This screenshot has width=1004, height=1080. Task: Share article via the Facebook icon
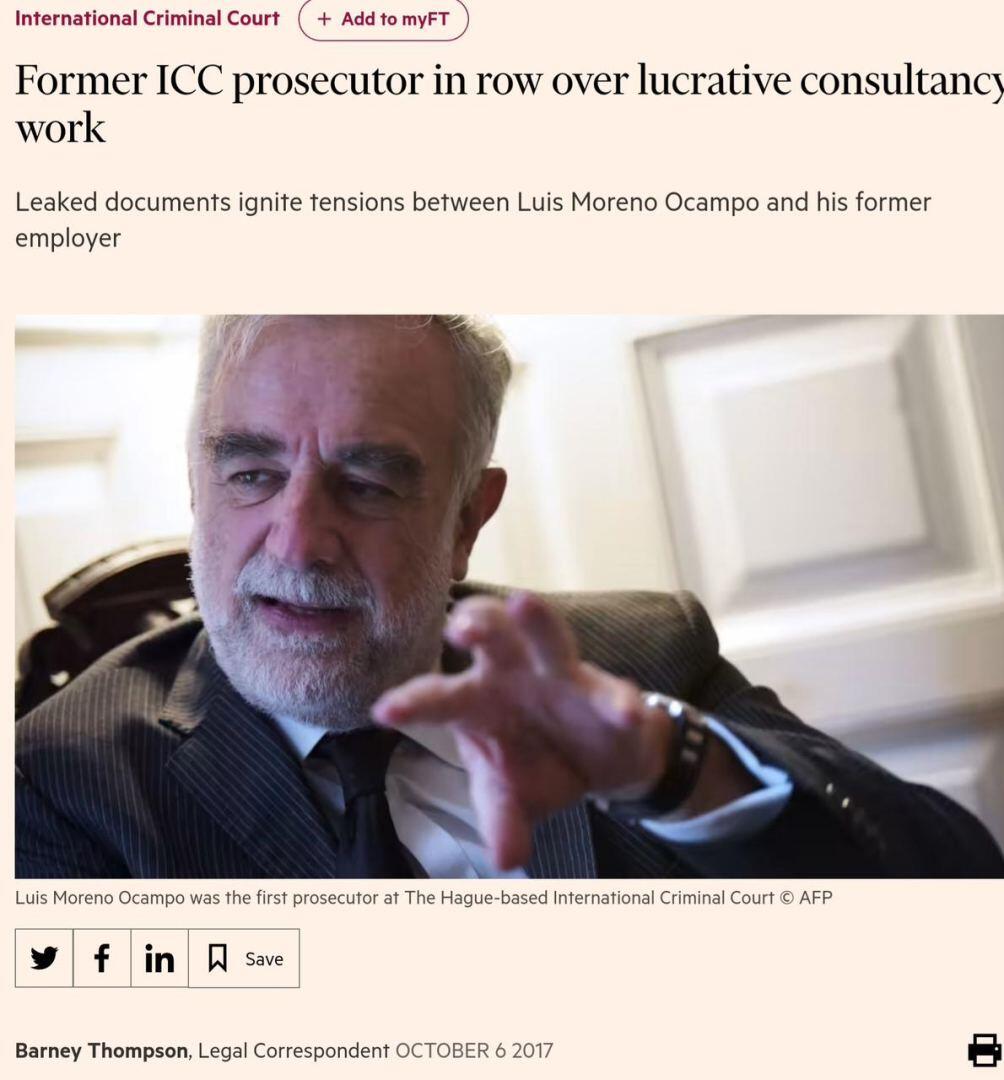pos(101,958)
